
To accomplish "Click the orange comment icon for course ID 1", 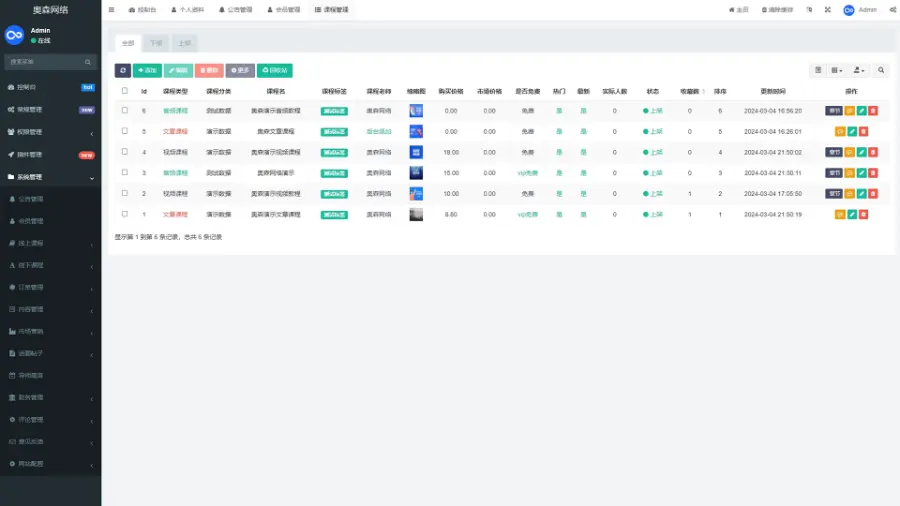I will click(x=840, y=214).
